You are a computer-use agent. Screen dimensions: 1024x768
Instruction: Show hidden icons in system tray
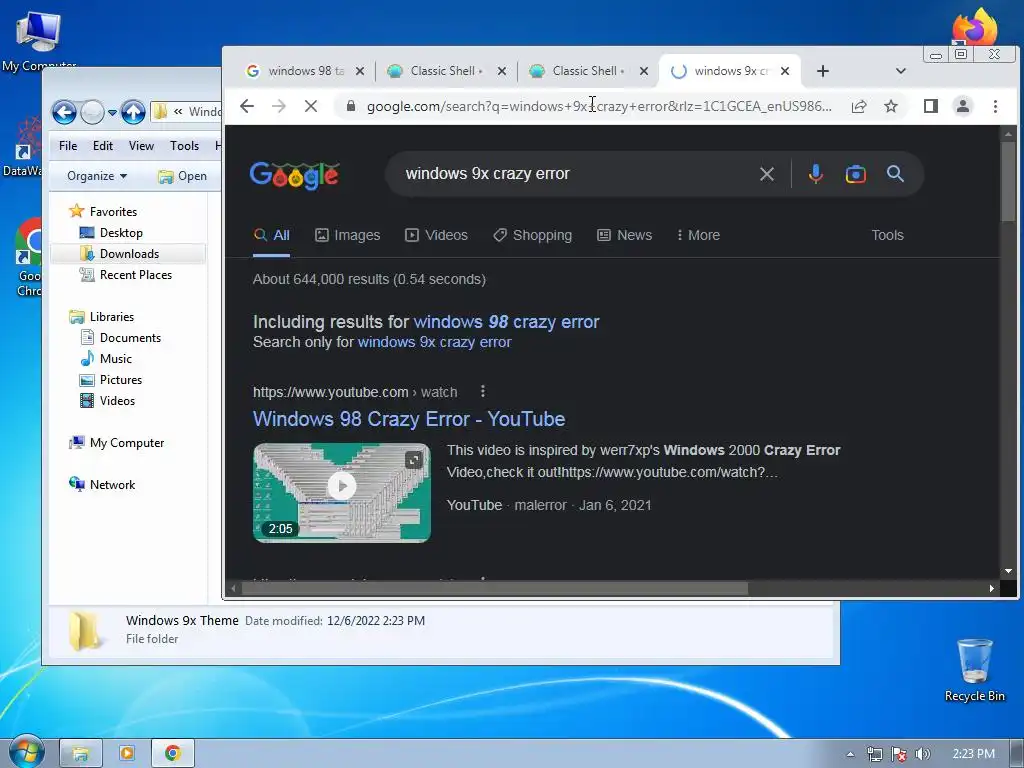(850, 754)
